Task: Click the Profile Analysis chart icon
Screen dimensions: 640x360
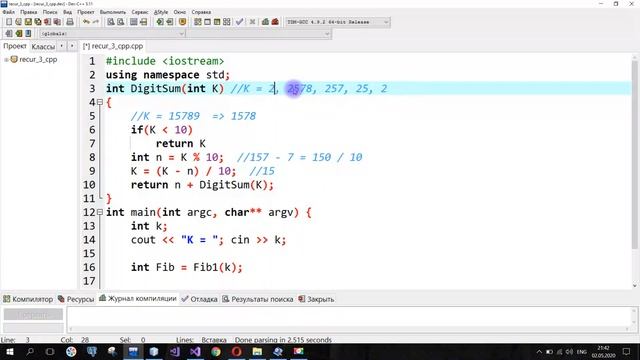Action: point(265,22)
